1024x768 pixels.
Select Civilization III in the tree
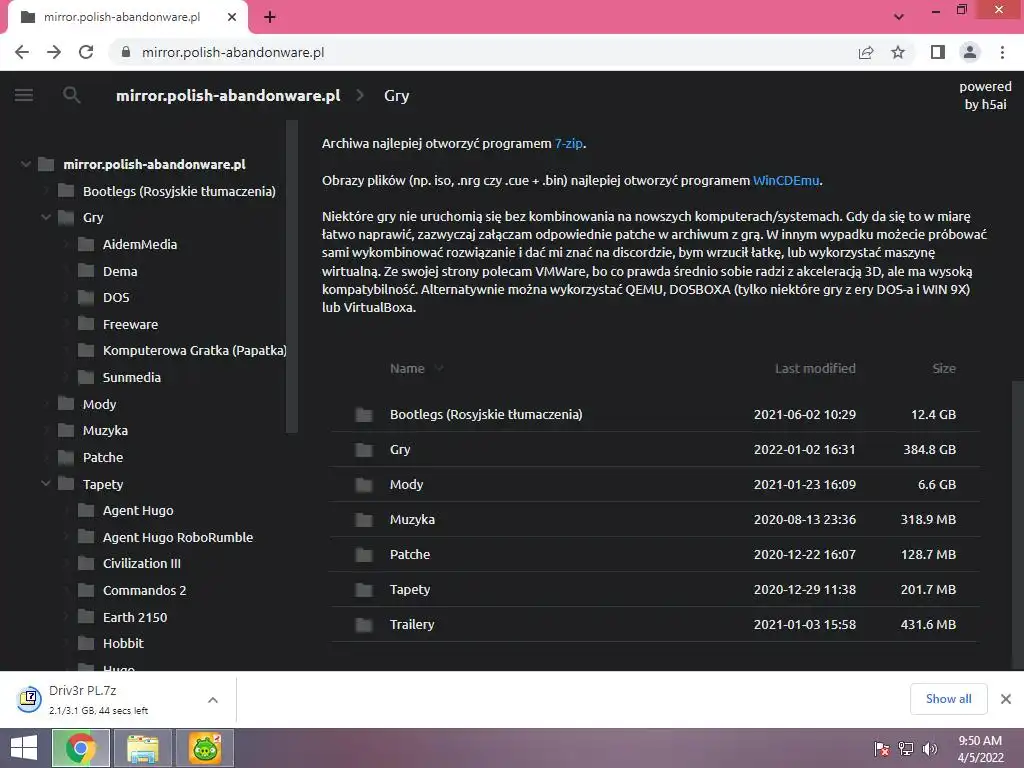pos(142,563)
